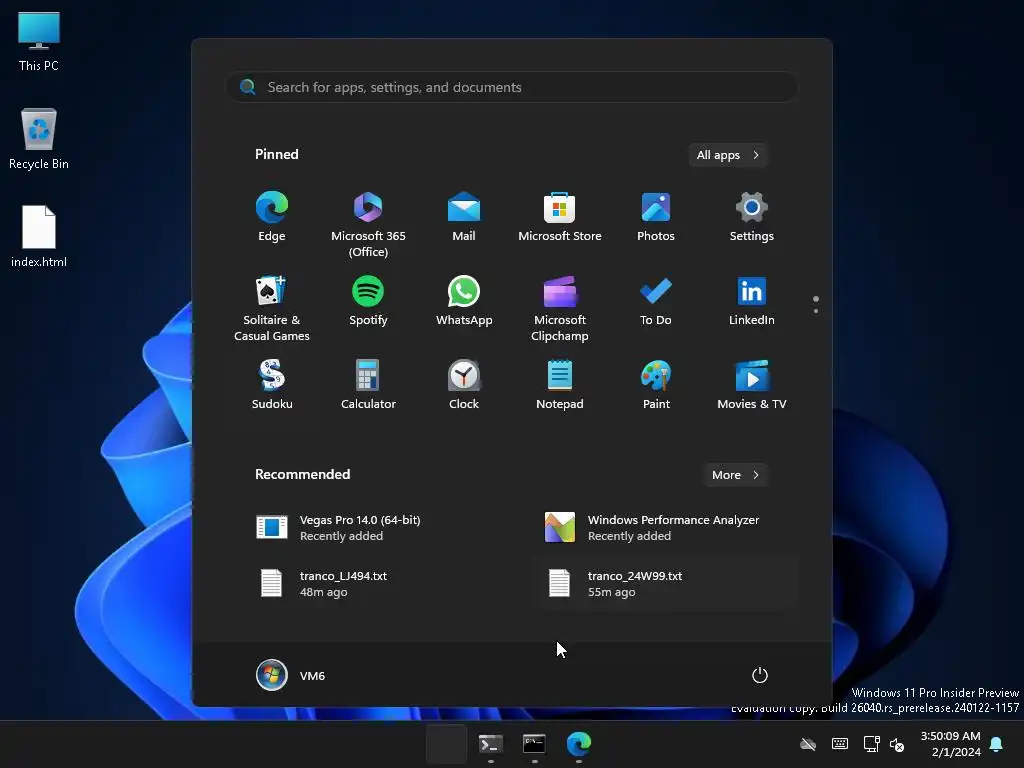Open Microsoft Clipchamp
1024x768 pixels.
click(560, 309)
